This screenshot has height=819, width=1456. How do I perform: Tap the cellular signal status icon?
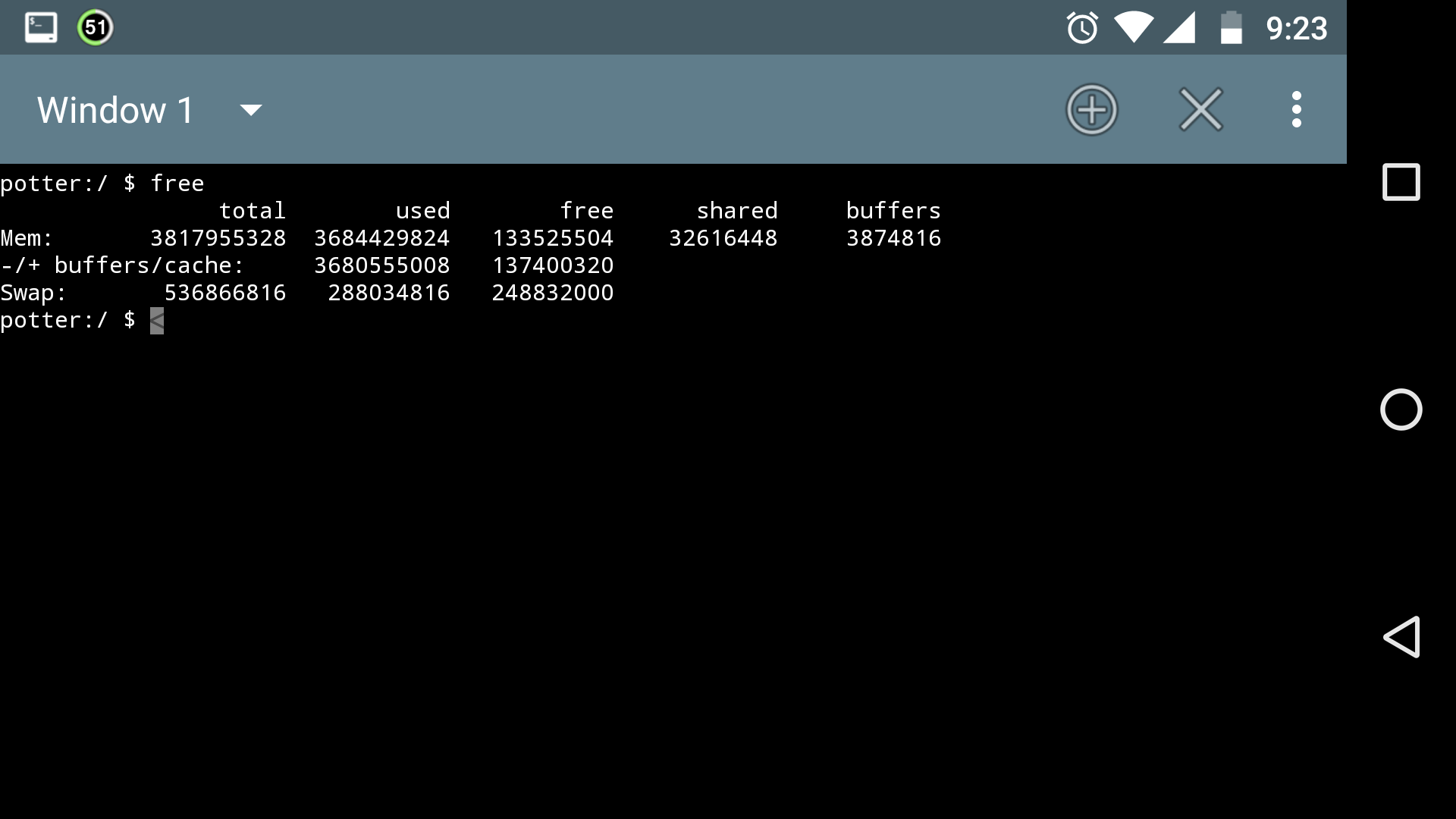1180,28
